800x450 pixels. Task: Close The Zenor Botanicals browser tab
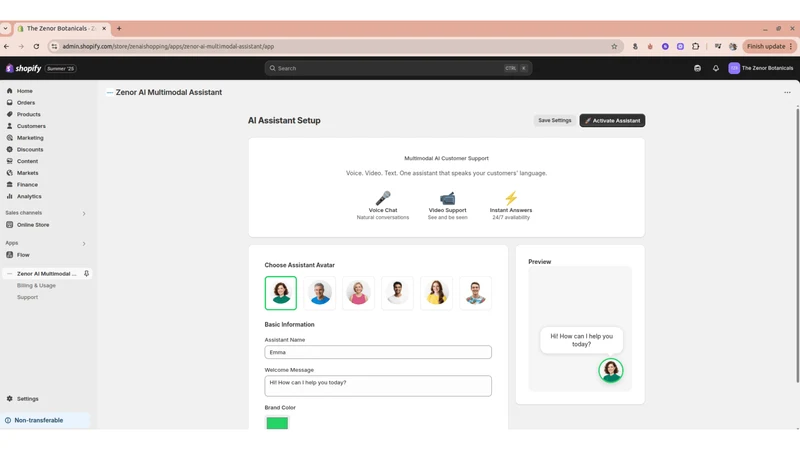(104, 29)
